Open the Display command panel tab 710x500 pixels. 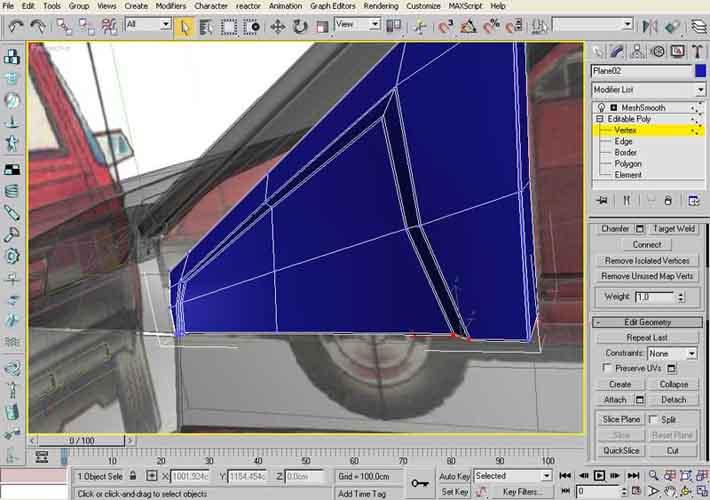677,50
